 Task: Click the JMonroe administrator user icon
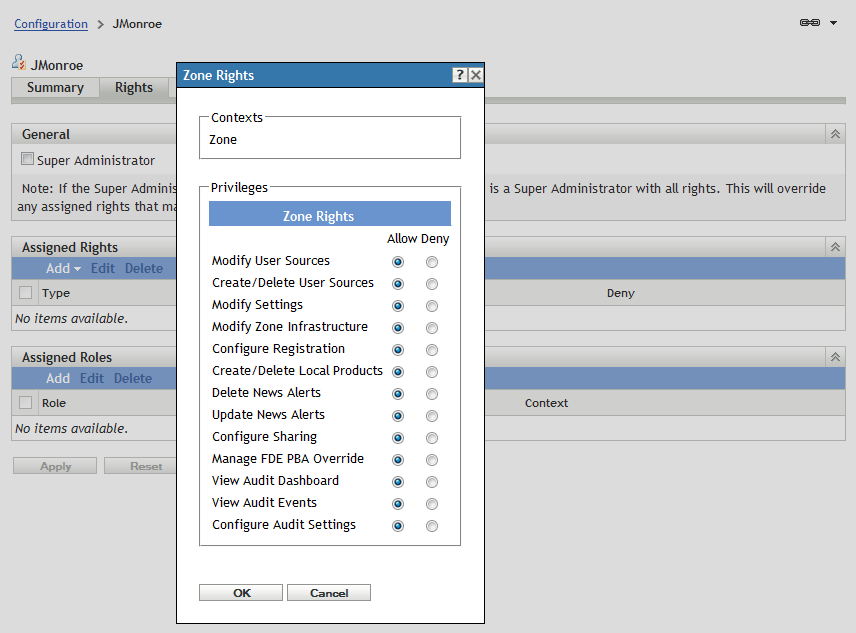[x=19, y=62]
